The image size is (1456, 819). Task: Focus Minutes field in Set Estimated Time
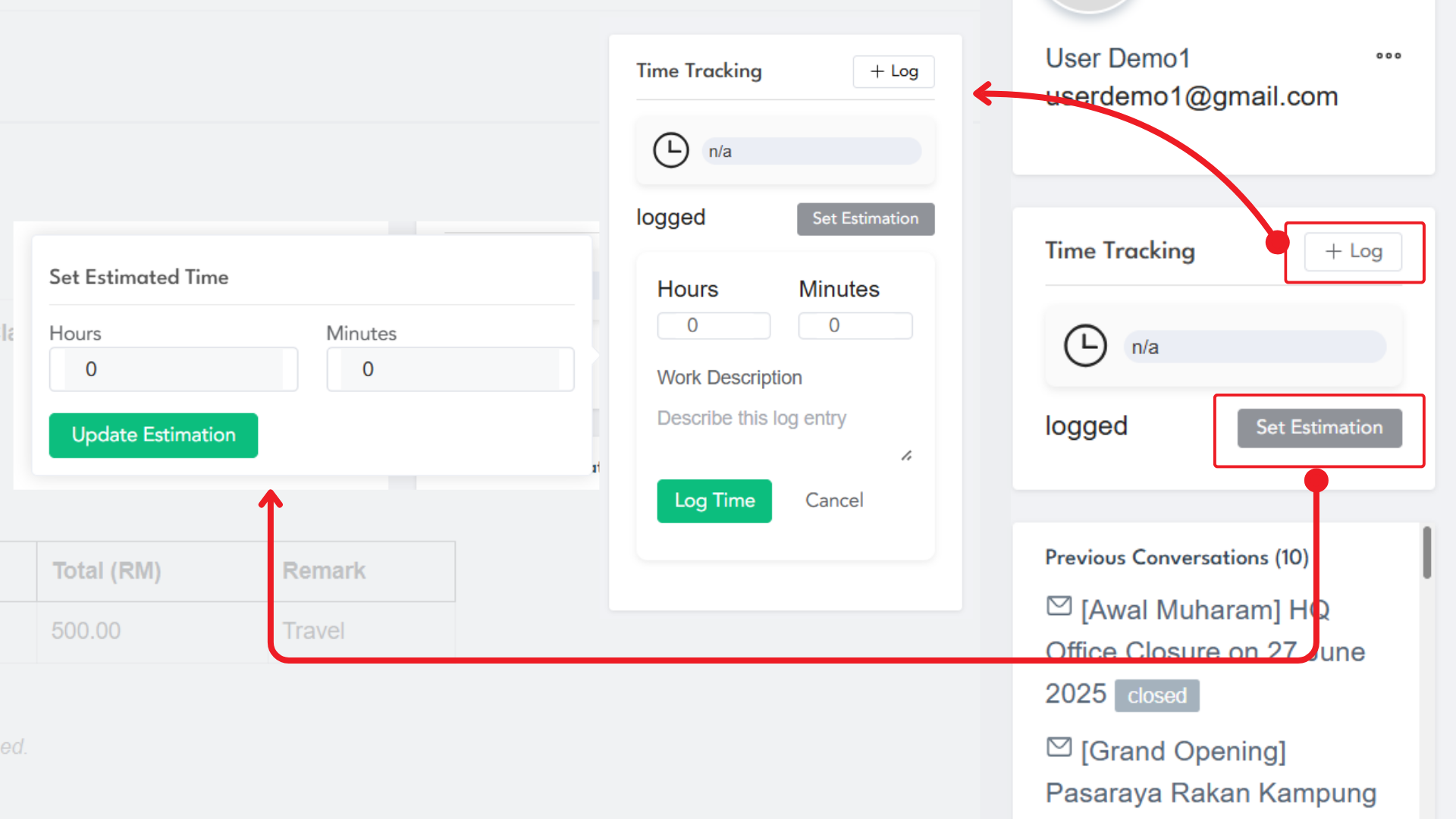click(450, 369)
